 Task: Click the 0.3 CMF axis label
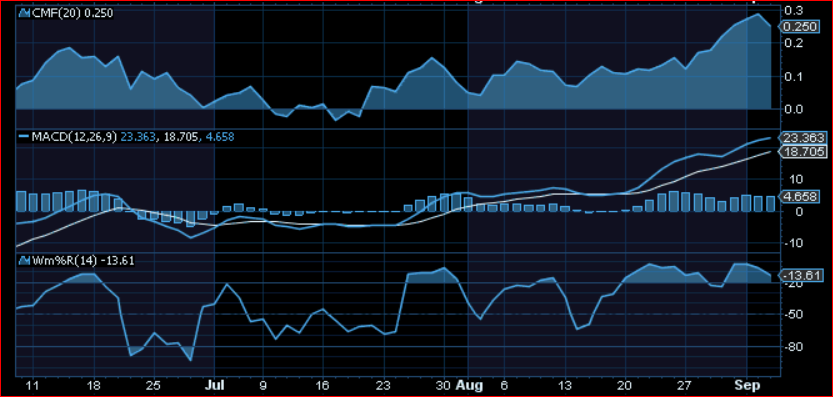(795, 10)
